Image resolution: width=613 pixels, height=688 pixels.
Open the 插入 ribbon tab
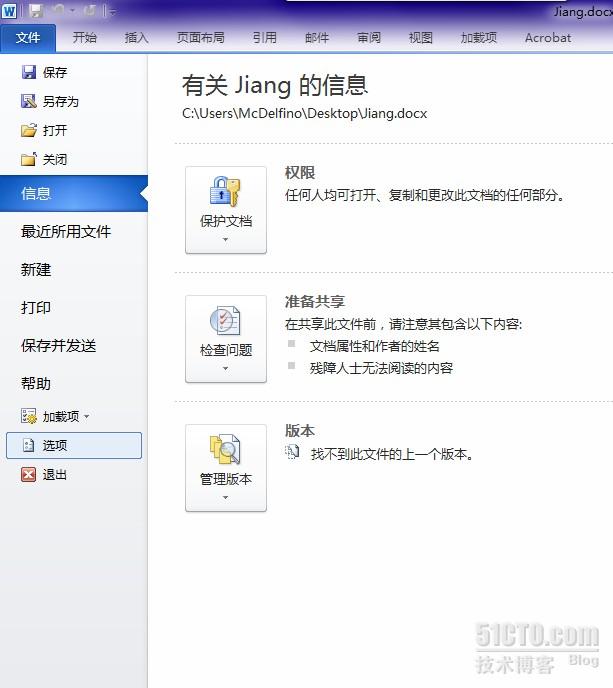tap(136, 38)
